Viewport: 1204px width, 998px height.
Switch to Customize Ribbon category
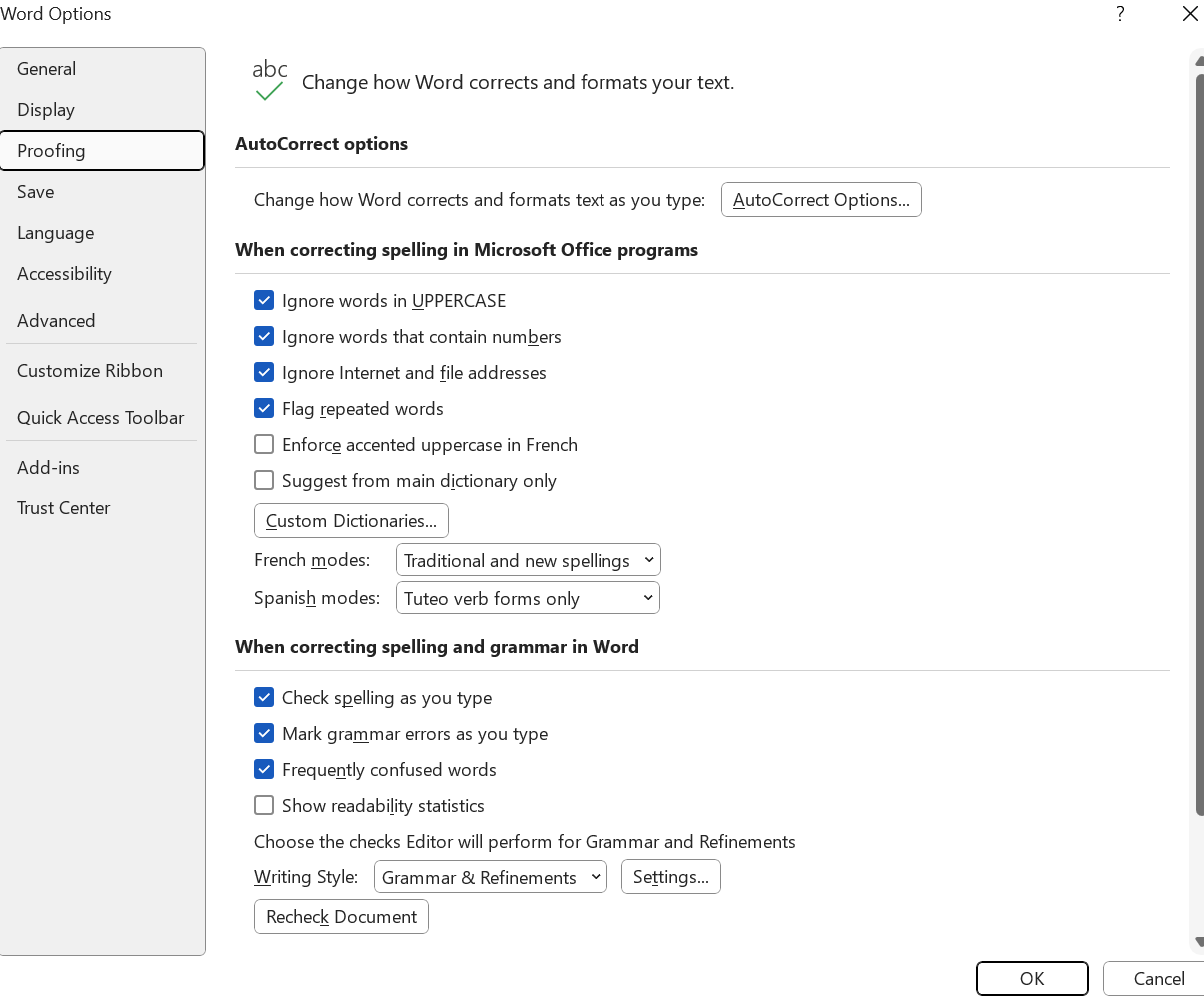[x=102, y=371]
